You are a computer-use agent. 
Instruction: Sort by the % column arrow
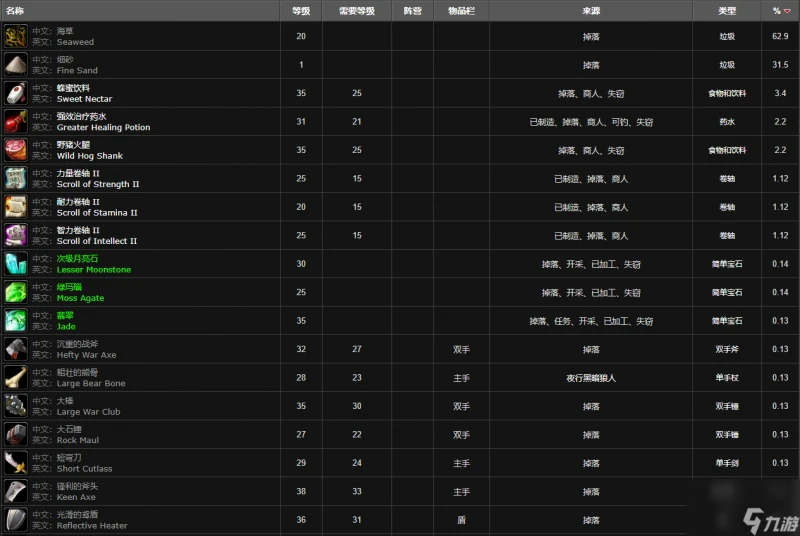pos(788,11)
